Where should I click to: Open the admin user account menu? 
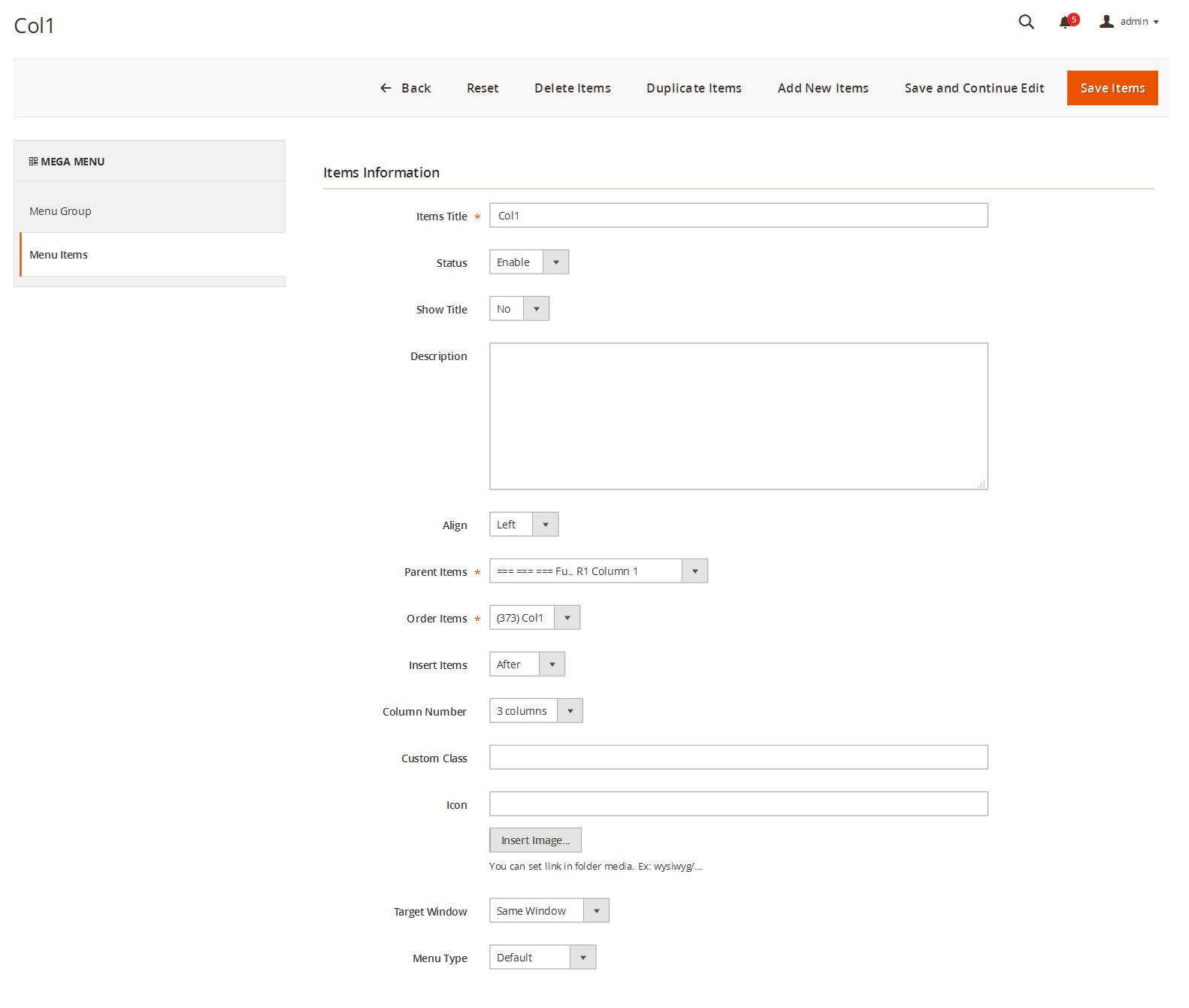coord(1129,22)
